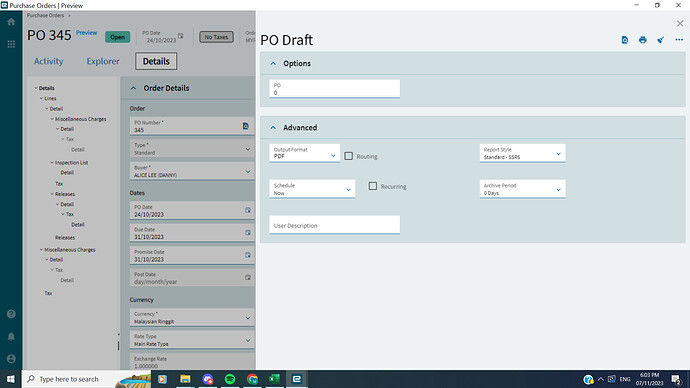Open Excel from the taskbar
The image size is (690, 388).
coord(274,379)
